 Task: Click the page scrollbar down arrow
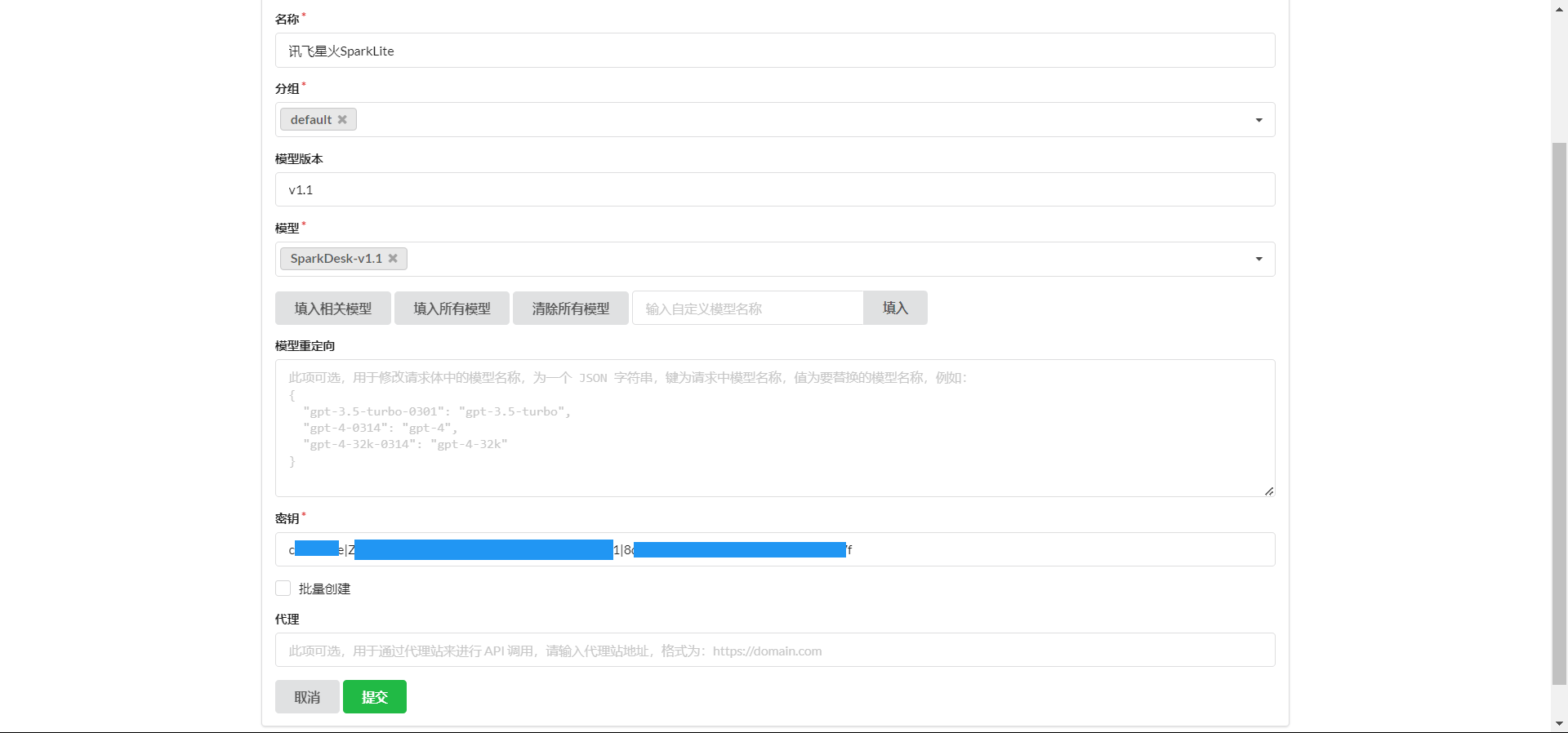coord(1559,724)
